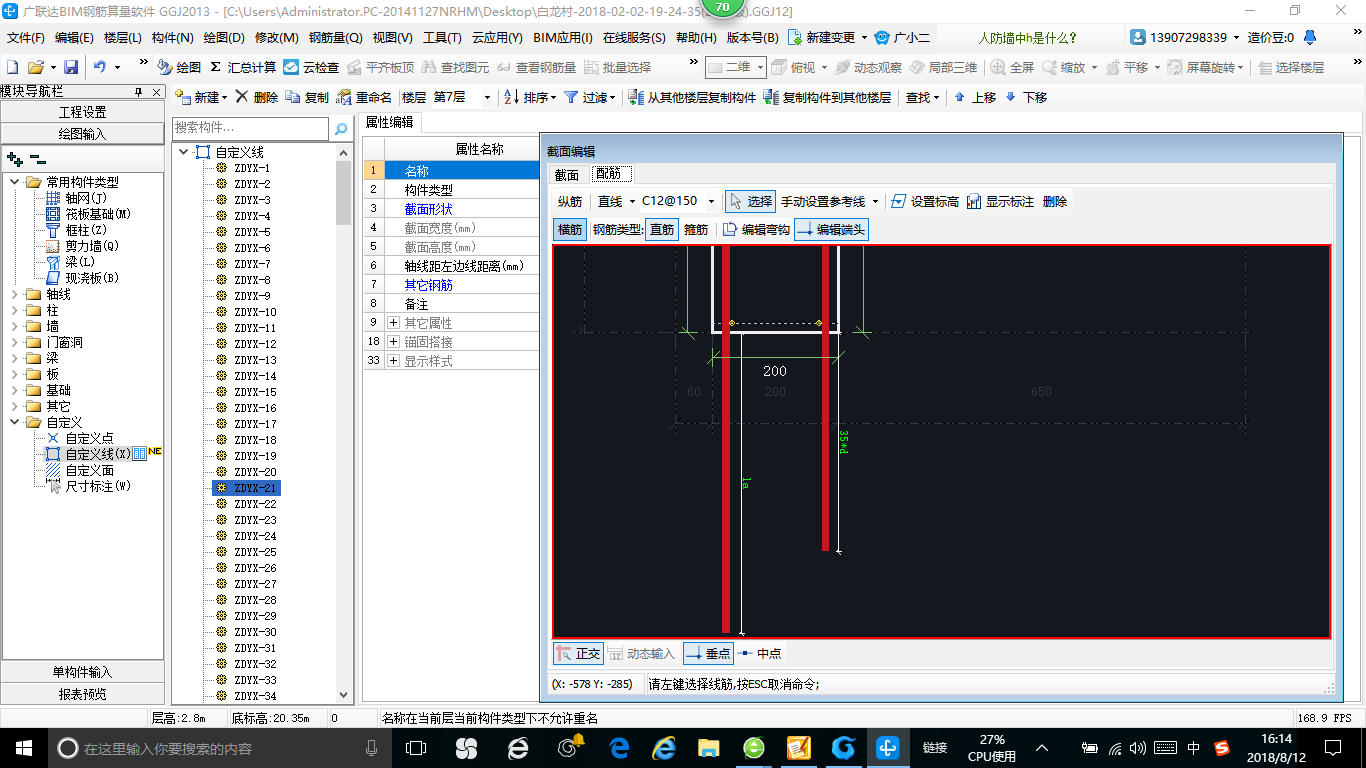Click 工程设置 panel button

pyautogui.click(x=82, y=112)
